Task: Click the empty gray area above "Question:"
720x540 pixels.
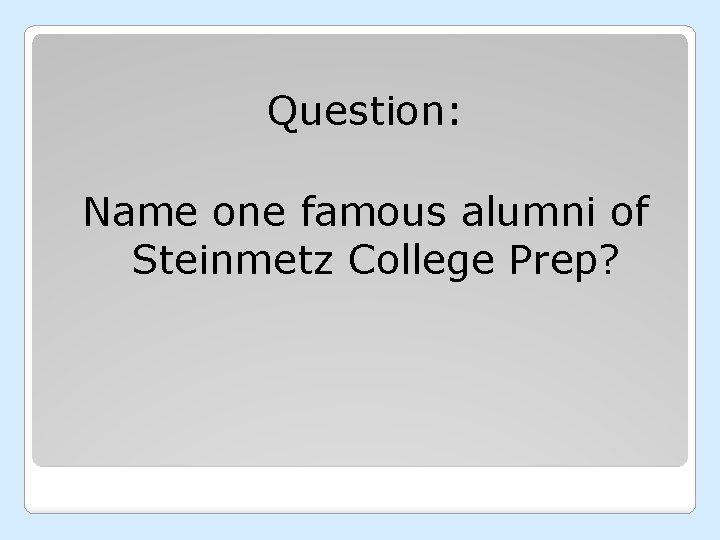Action: [x=360, y=62]
